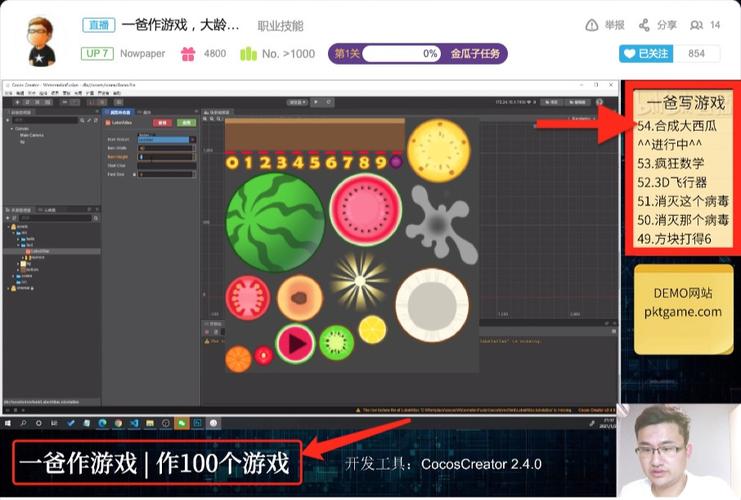This screenshot has width=741, height=500.
Task: Open the highlighted blue Size Mode dropdown
Action: coord(166,139)
